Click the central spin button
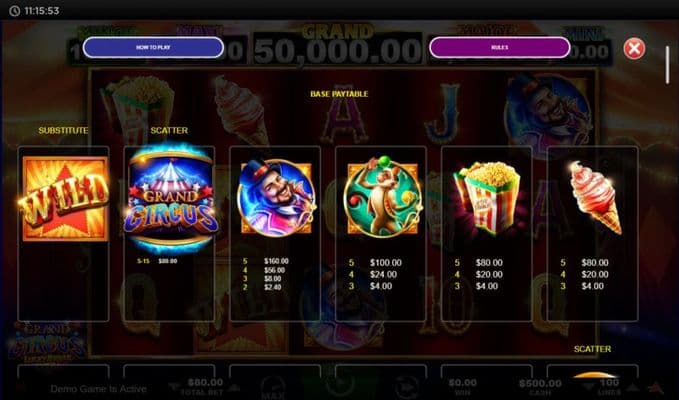The width and height of the screenshot is (679, 400). (x=338, y=385)
